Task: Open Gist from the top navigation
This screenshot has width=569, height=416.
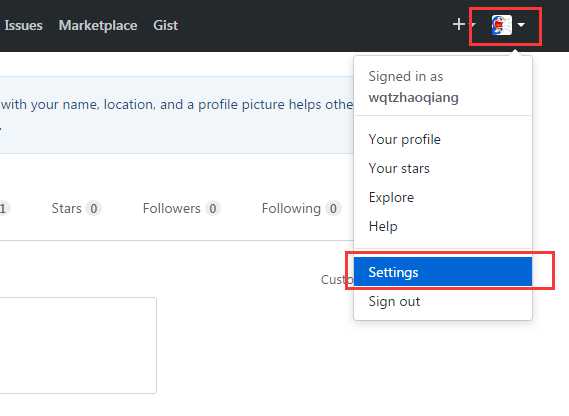Action: (x=165, y=25)
